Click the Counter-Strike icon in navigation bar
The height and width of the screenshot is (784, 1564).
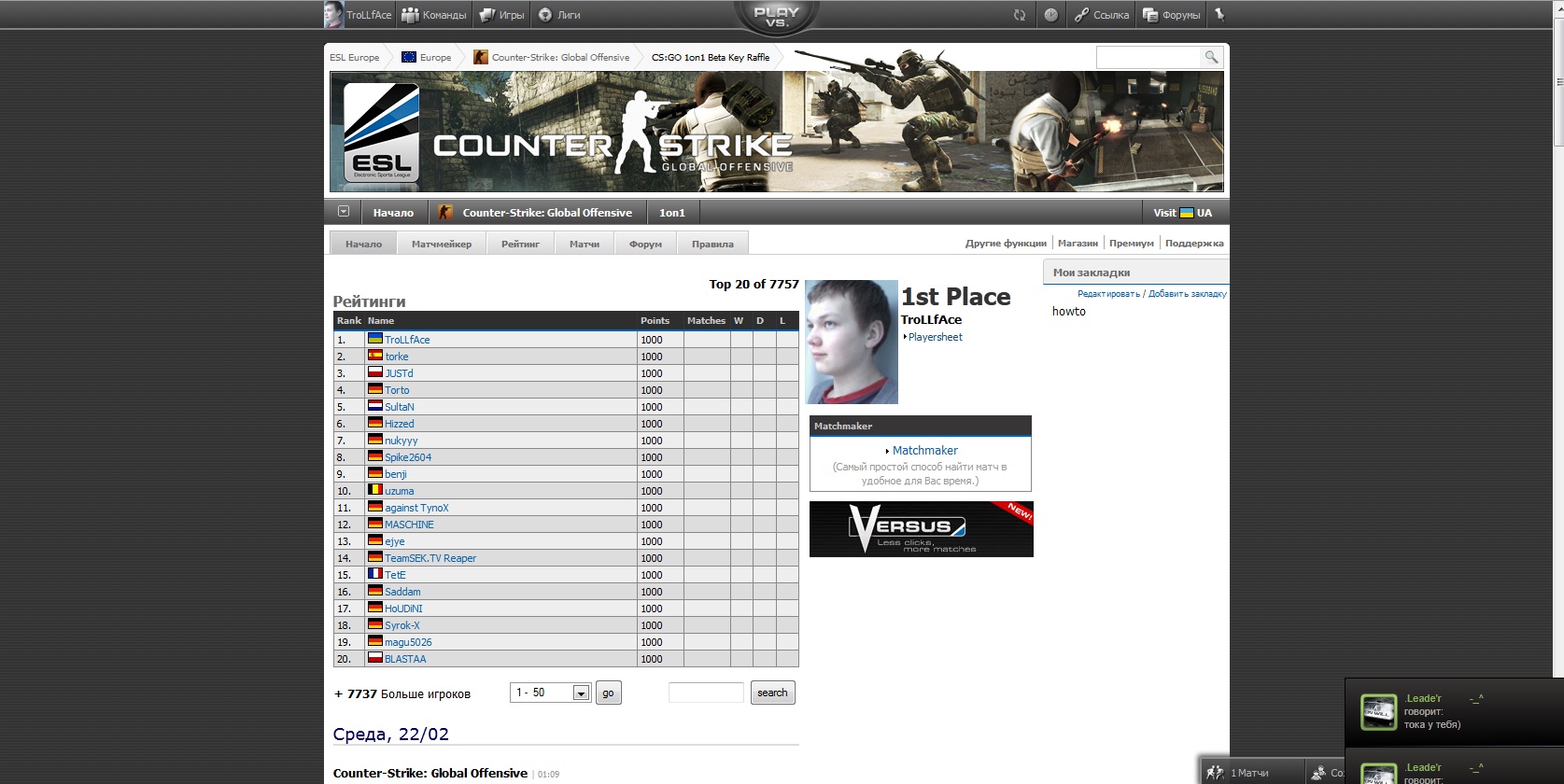click(x=445, y=213)
